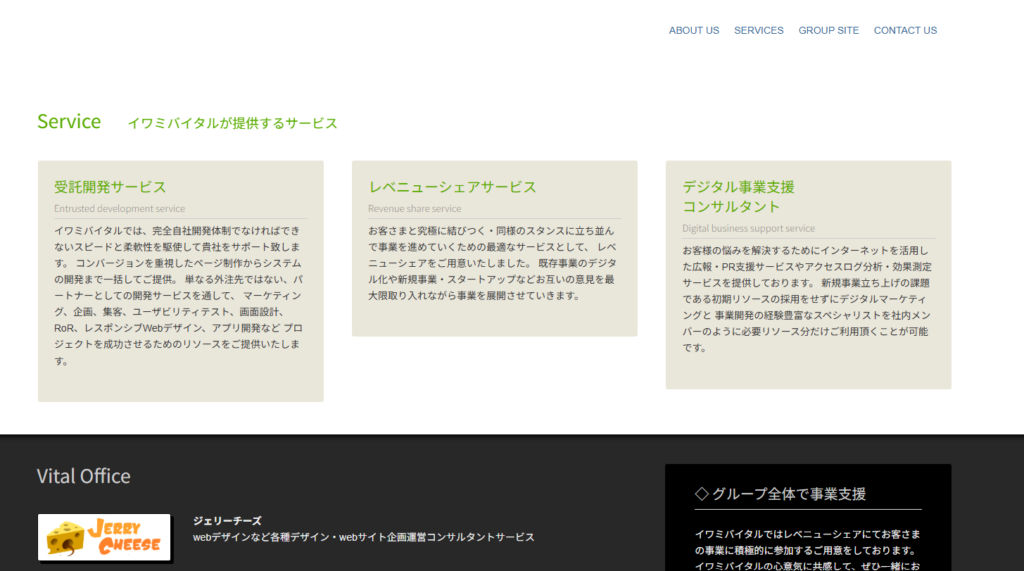The width and height of the screenshot is (1024, 571).
Task: Click the webデザイン service description under ジェリーチーズ
Action: click(363, 537)
